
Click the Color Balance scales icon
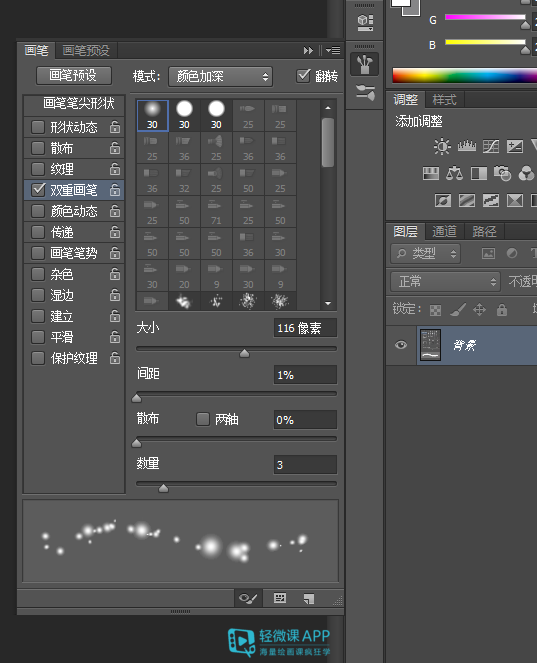point(455,173)
